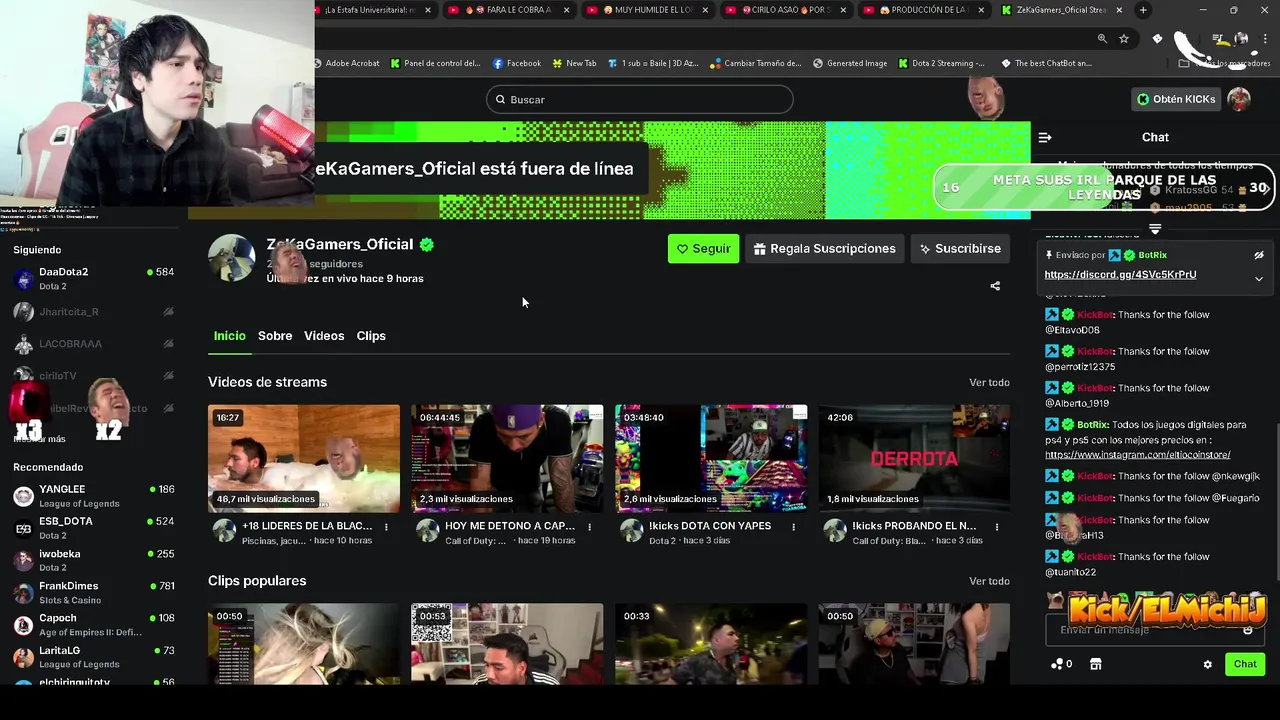The width and height of the screenshot is (1280, 720).
Task: Open Generated Image bookmark
Action: (850, 63)
